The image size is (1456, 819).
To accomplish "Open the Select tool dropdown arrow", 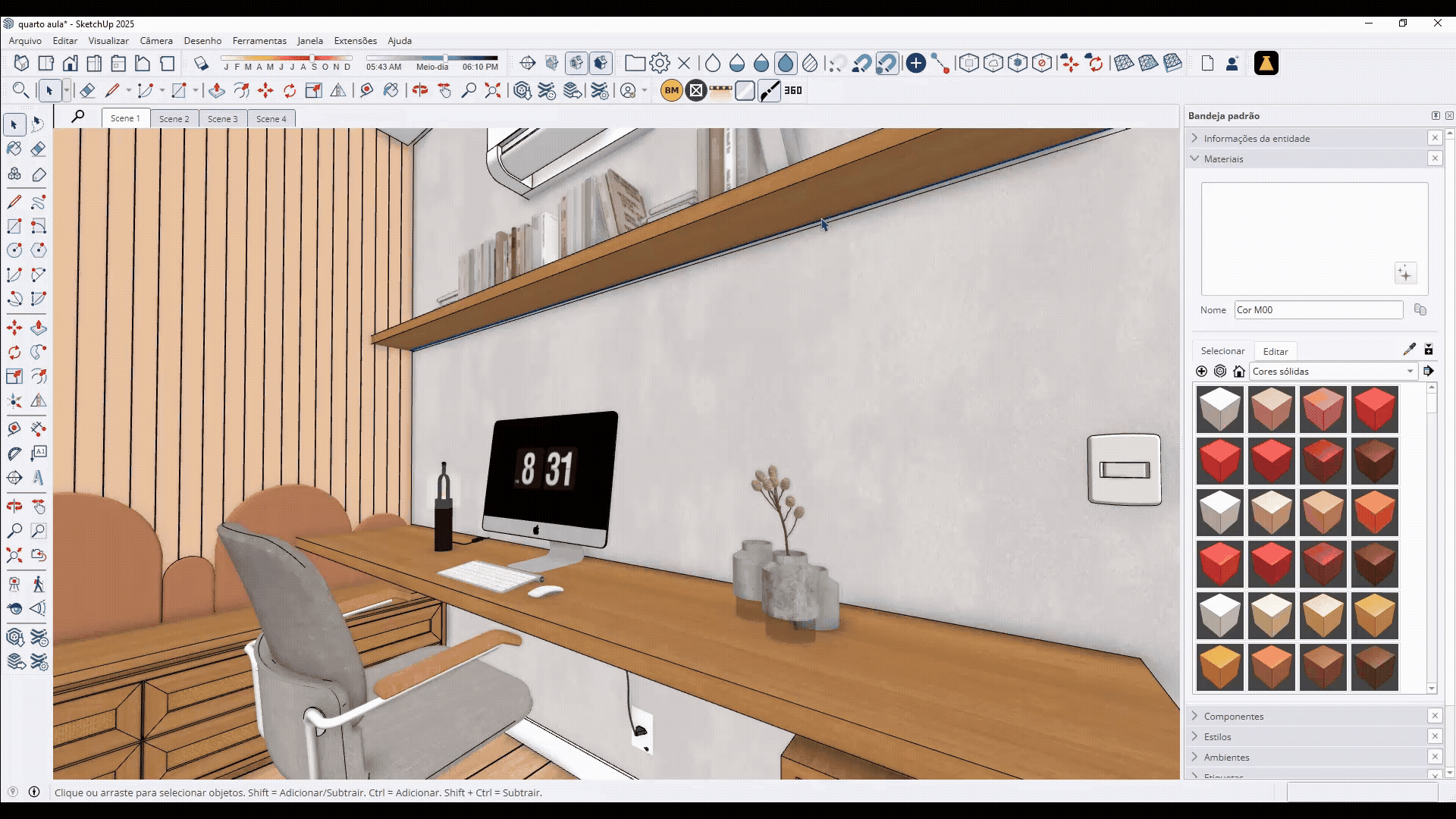I will pyautogui.click(x=67, y=91).
